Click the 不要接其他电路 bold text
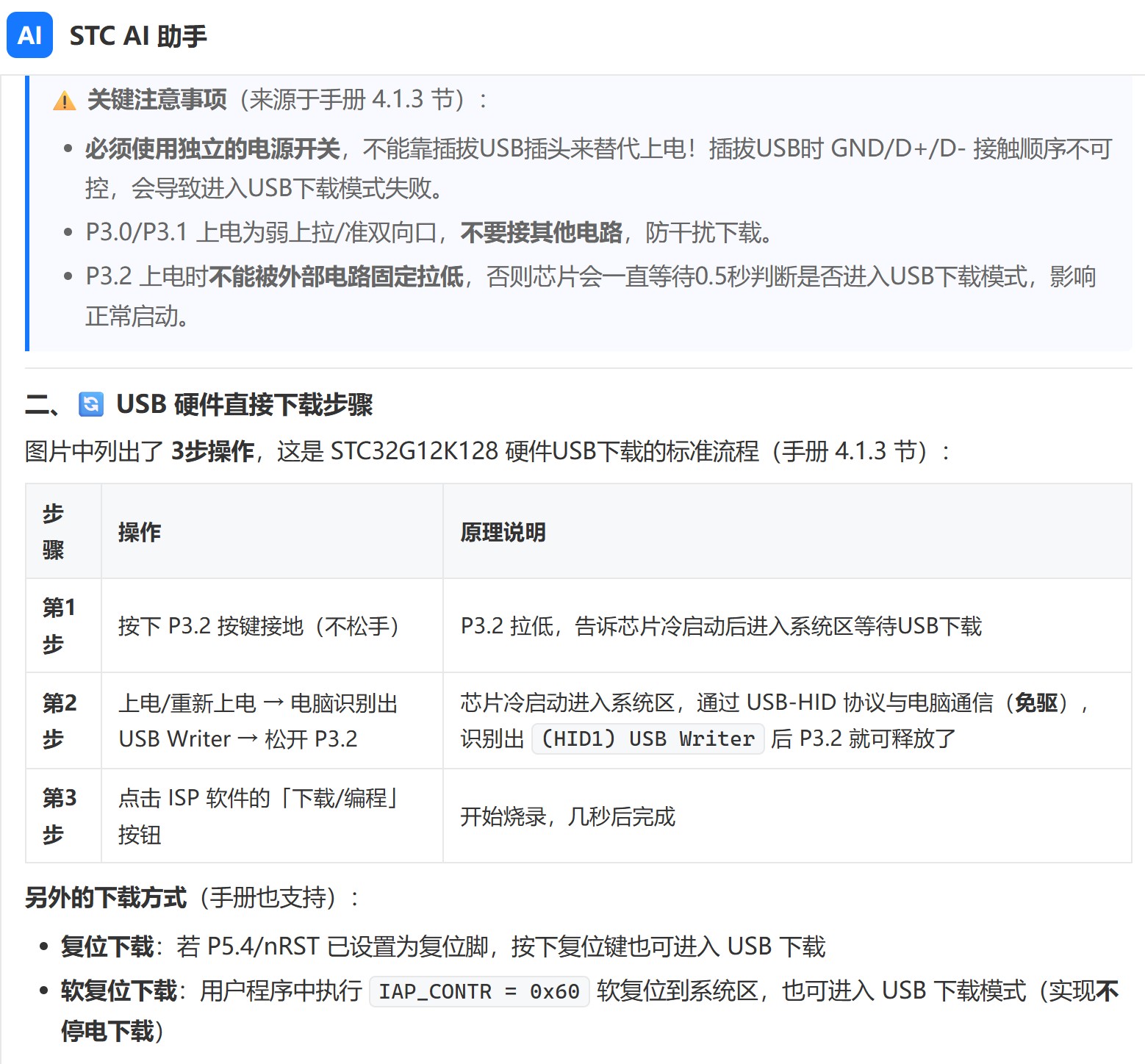 [x=542, y=233]
